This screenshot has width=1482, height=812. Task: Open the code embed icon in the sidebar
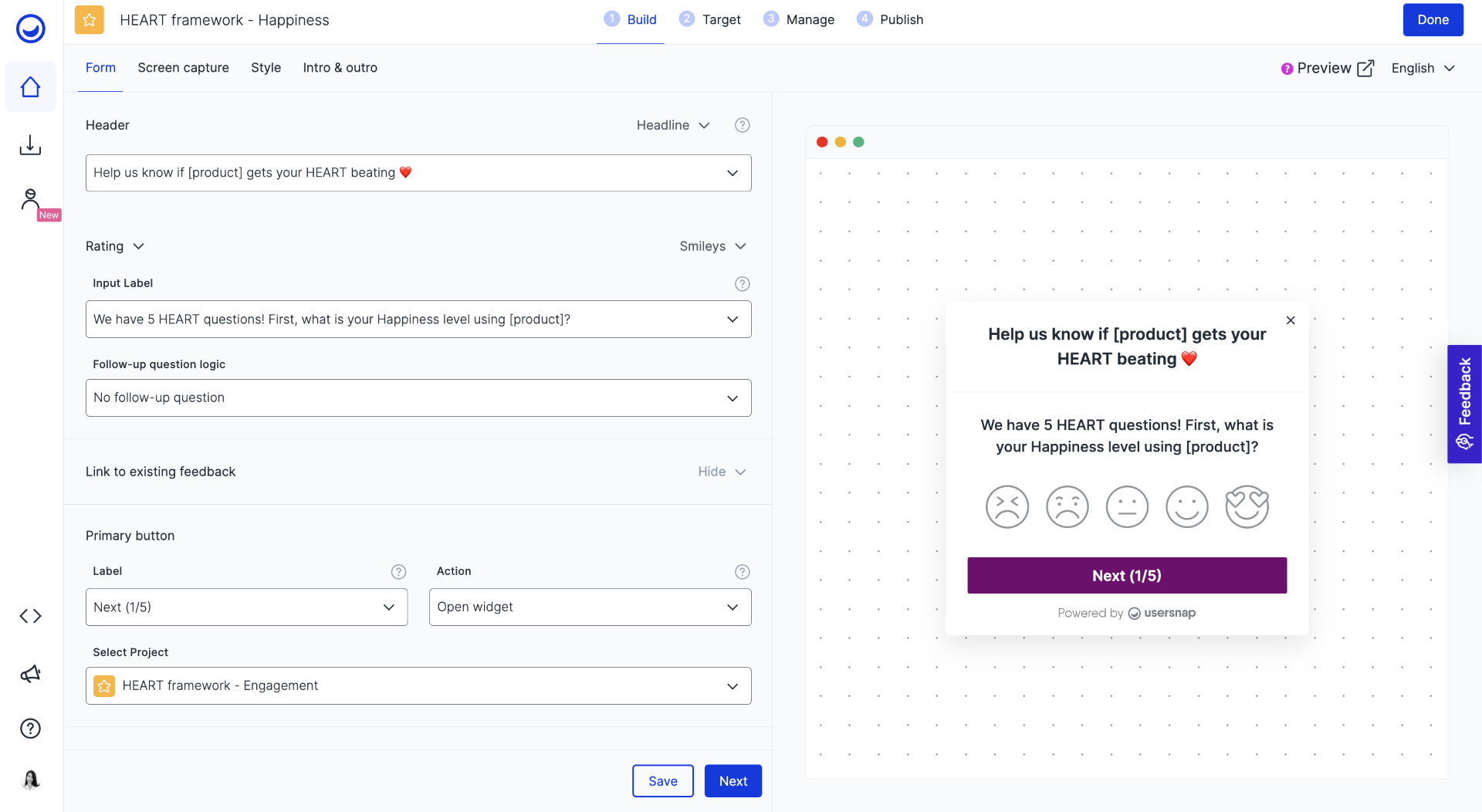(x=30, y=616)
